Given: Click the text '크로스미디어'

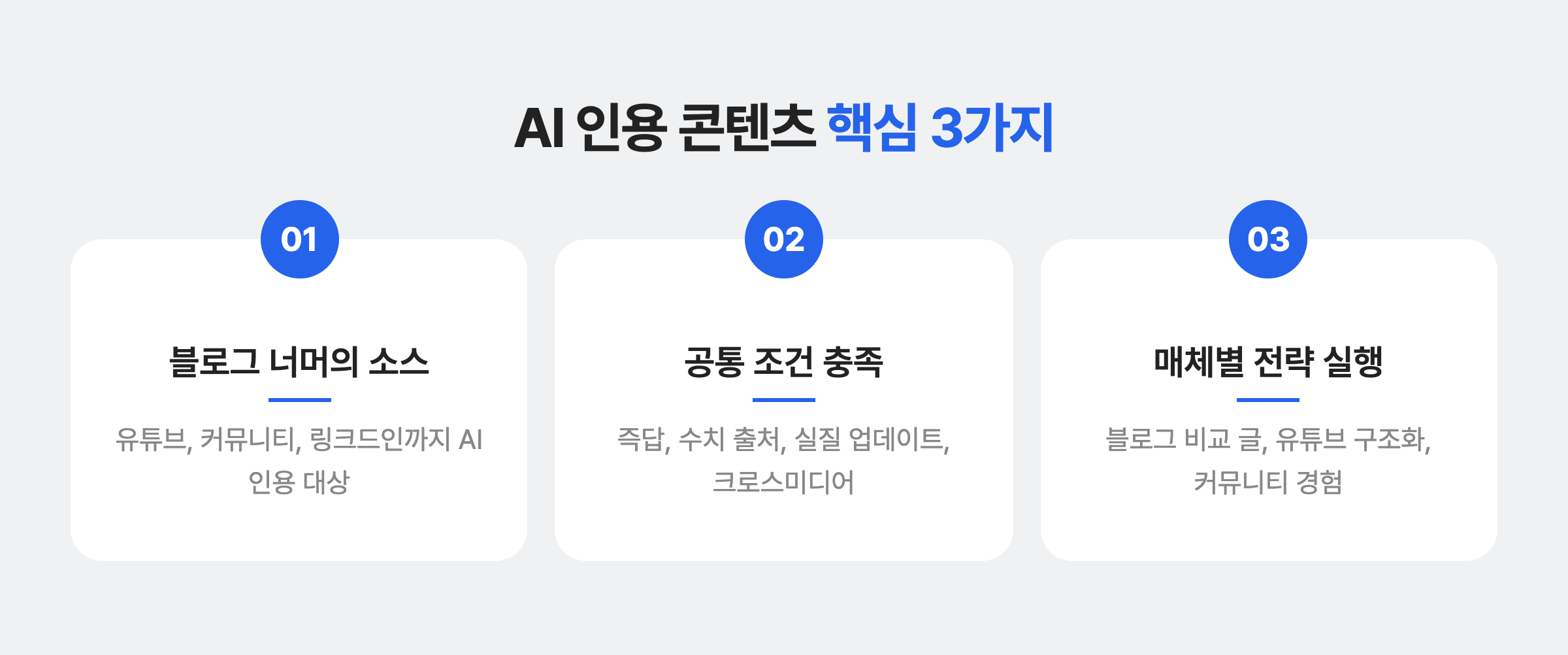Looking at the screenshot, I should (x=783, y=482).
